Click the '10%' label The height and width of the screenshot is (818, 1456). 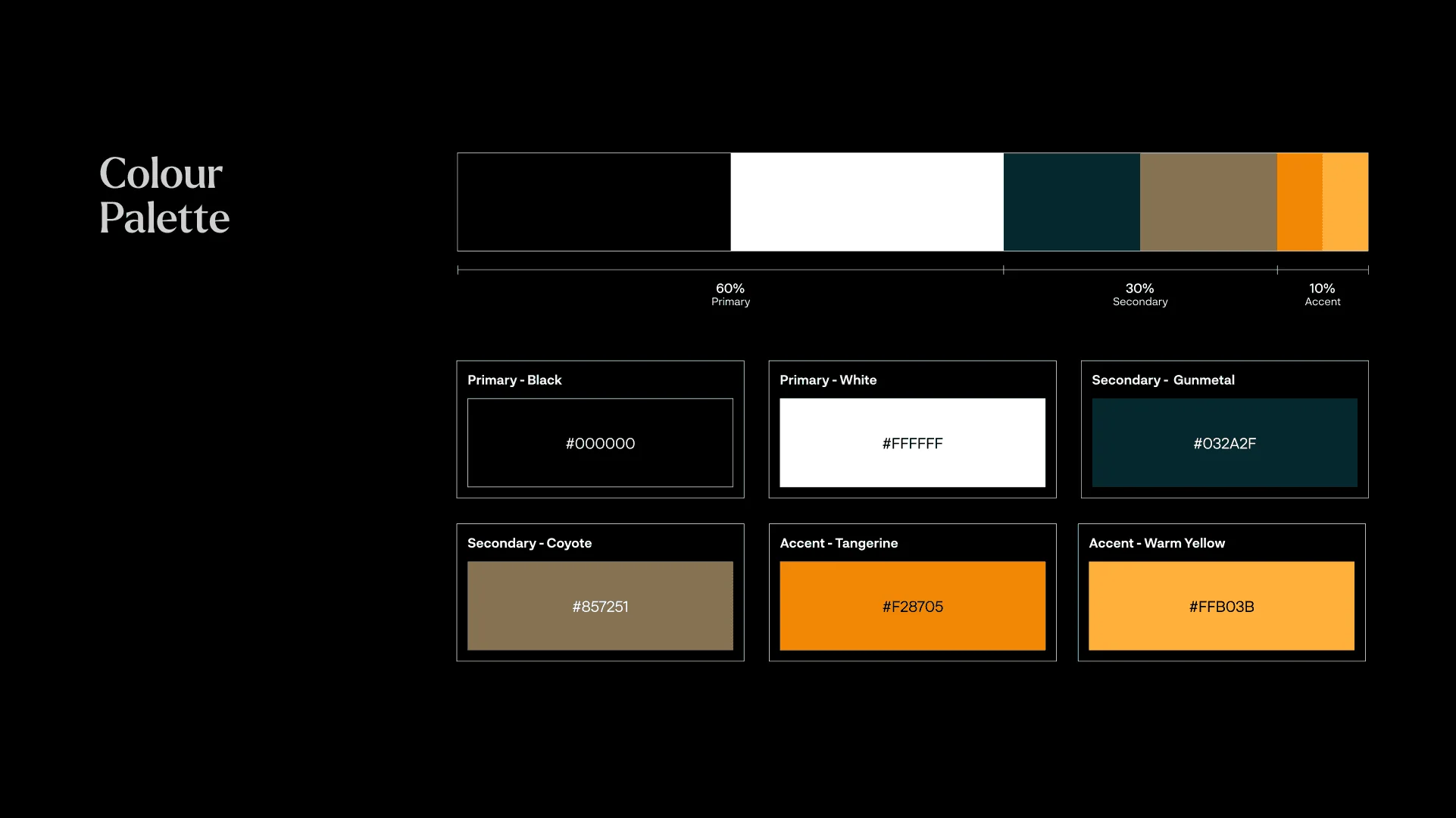click(1323, 289)
